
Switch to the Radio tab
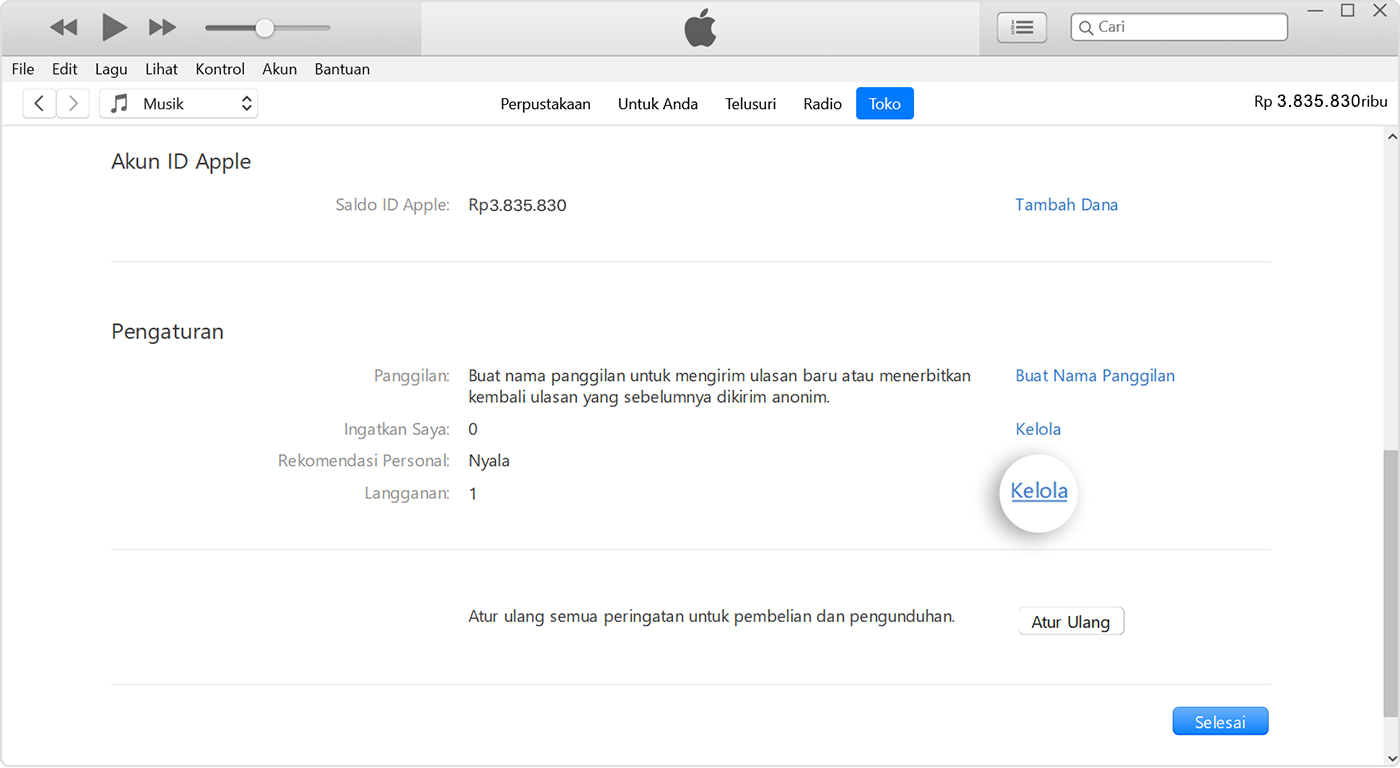click(823, 104)
